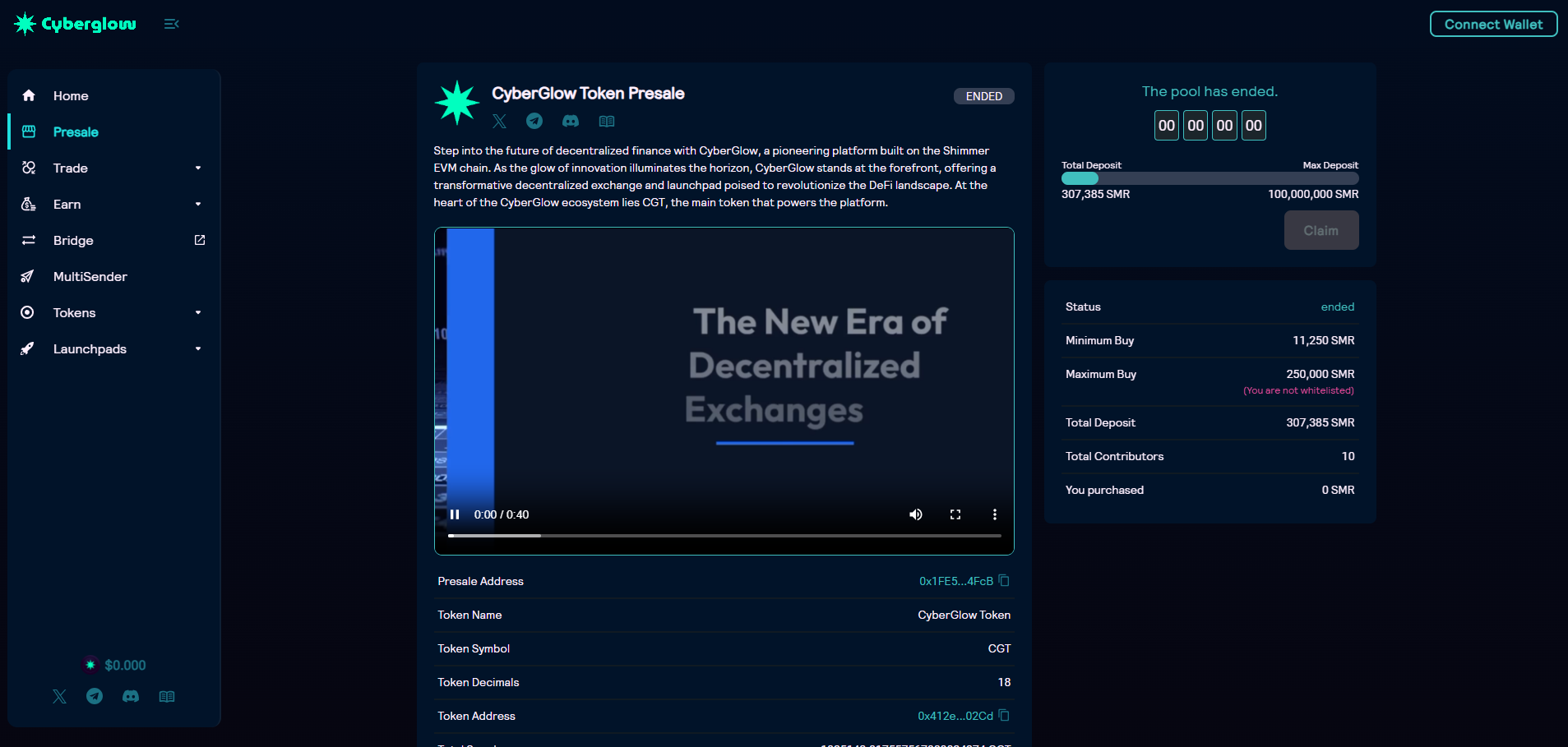Click the 'You purchased' 0 SMR value
1568x747 pixels.
[1339, 490]
